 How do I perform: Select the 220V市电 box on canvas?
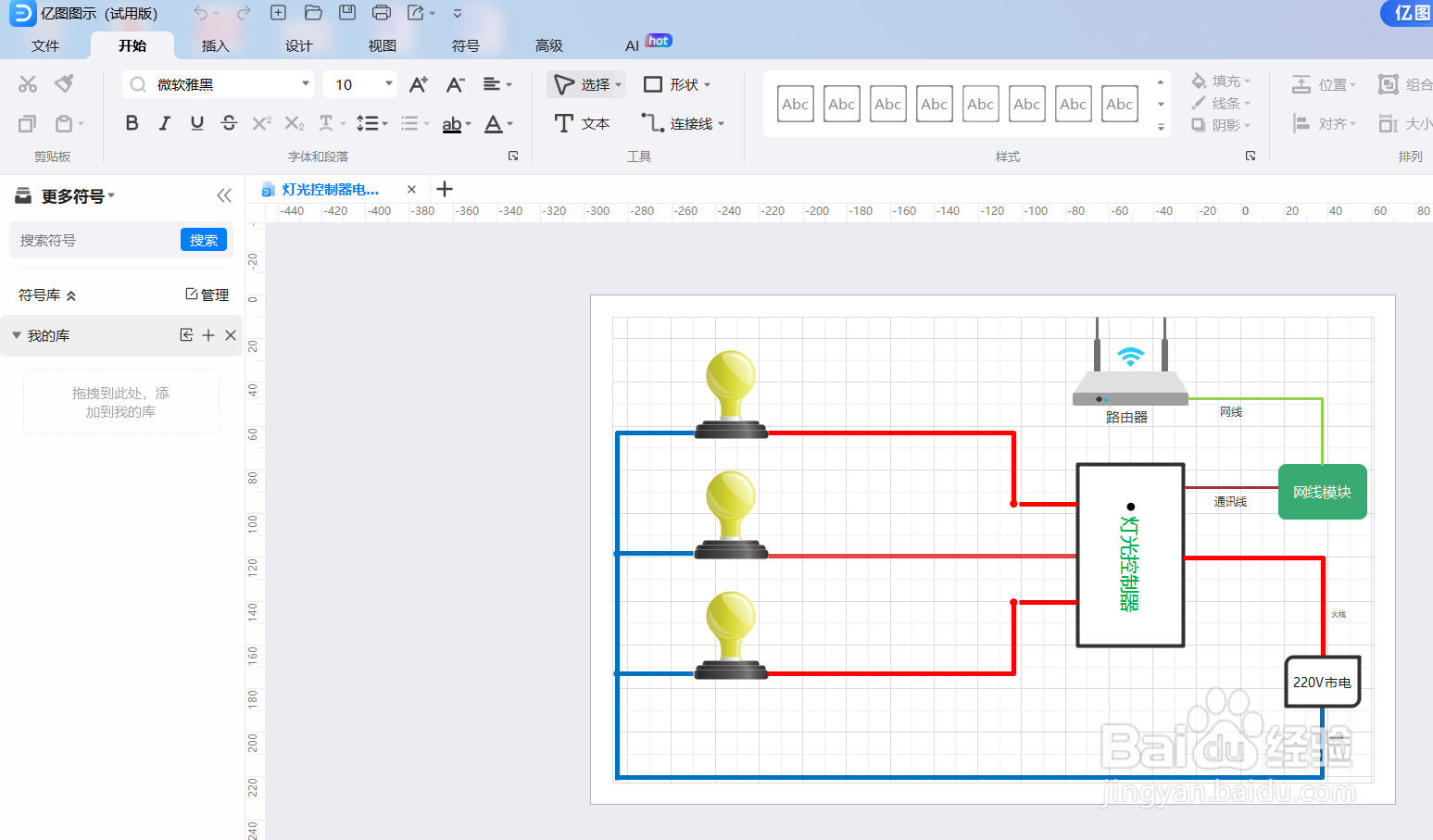click(x=1323, y=682)
